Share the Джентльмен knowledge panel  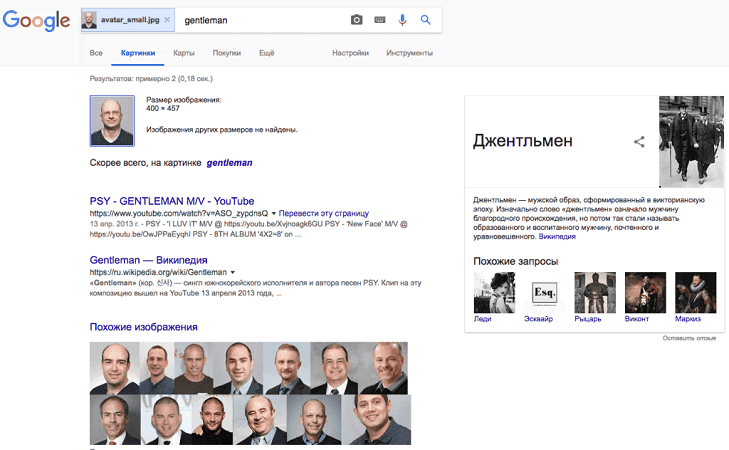point(639,142)
